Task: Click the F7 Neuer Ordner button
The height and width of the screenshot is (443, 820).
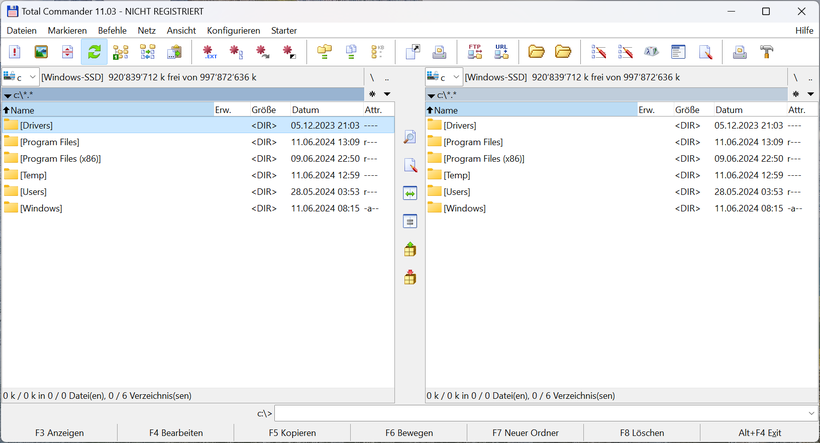Action: pos(526,433)
